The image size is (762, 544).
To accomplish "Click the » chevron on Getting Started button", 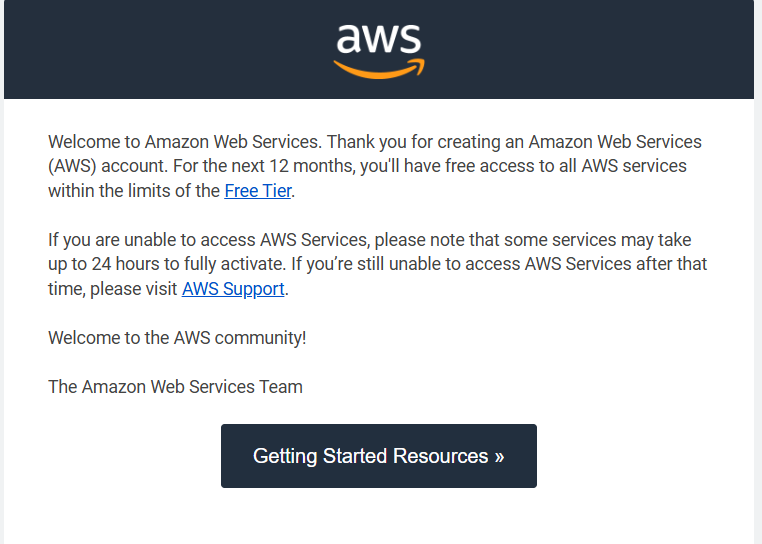I will (x=498, y=456).
